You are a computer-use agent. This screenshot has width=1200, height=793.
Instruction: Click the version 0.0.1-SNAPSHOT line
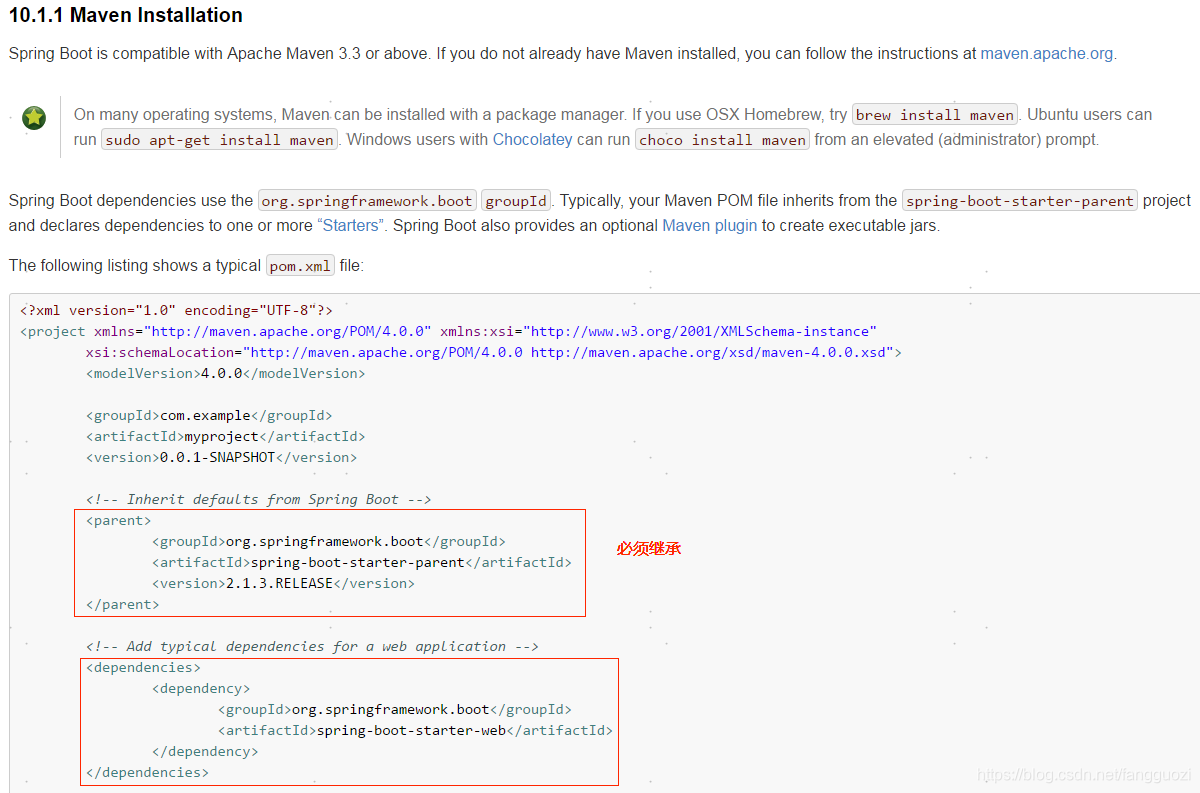[221, 457]
